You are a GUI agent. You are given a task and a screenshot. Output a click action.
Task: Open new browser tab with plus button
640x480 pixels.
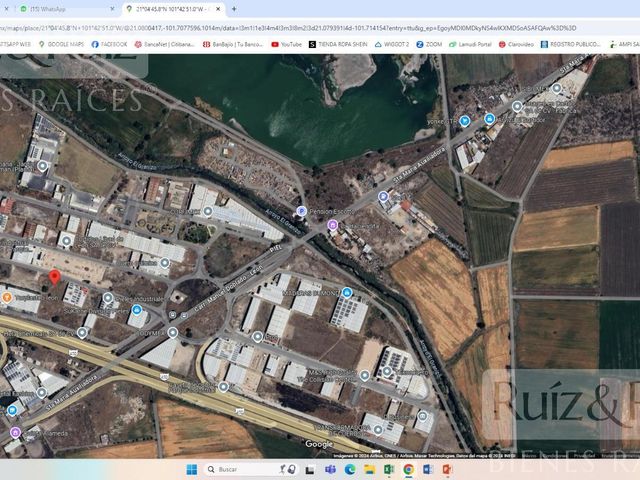[x=234, y=9]
